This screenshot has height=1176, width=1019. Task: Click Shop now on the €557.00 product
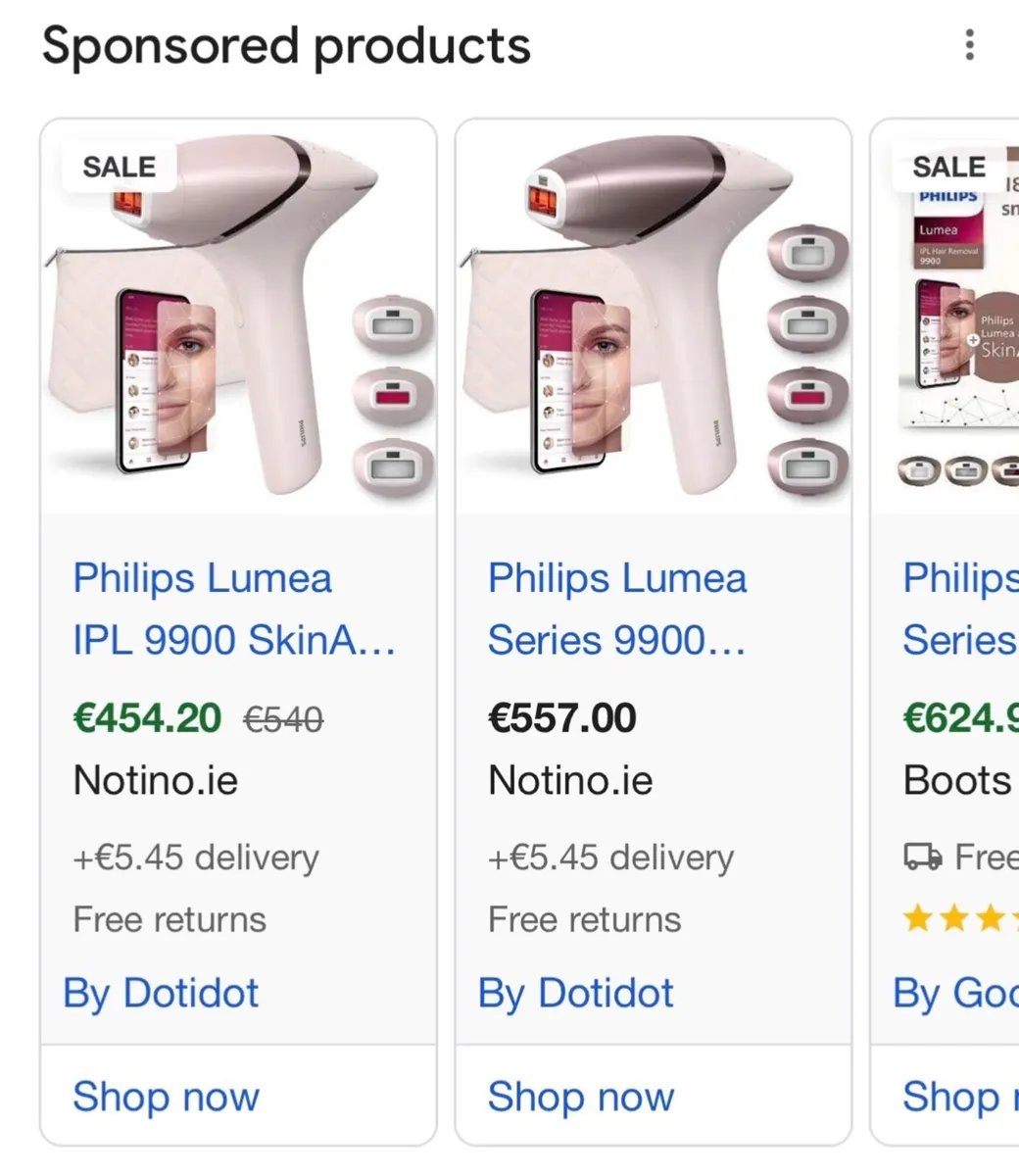point(580,1098)
